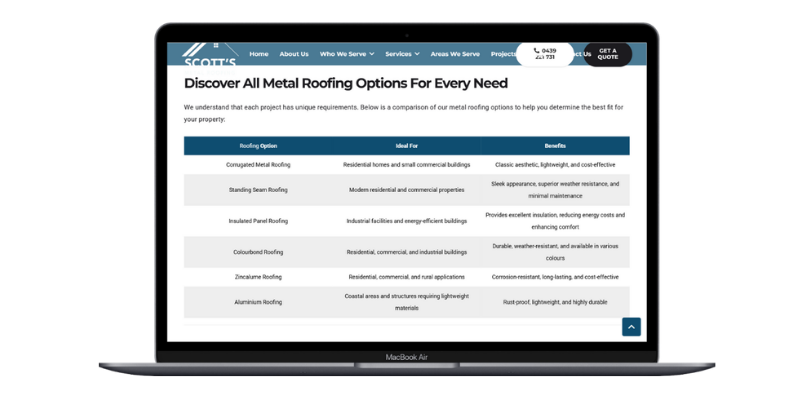
Task: Click the Benefits column header
Action: coord(555,146)
